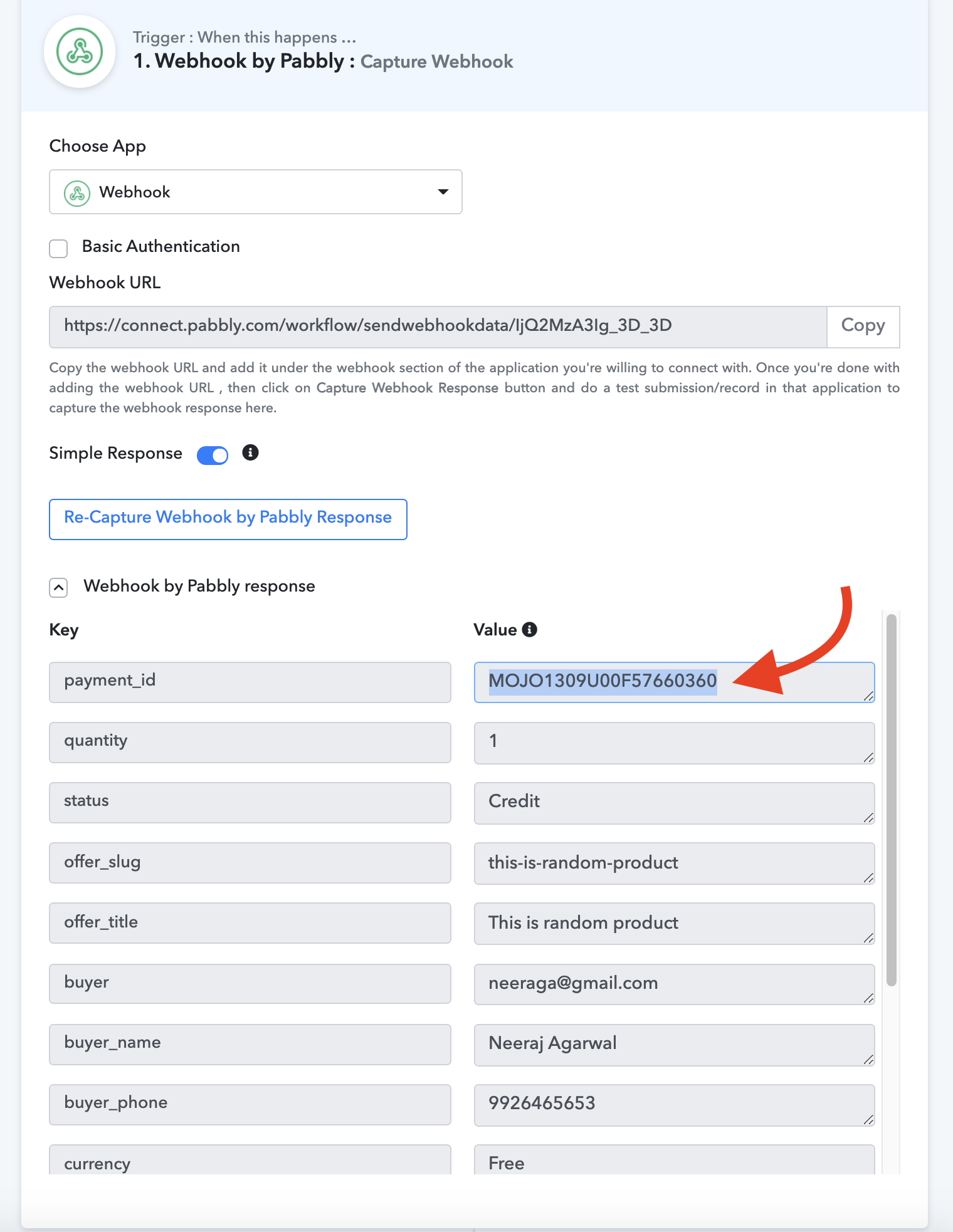Click the resize handle of the payment_id value field
This screenshot has width=953, height=1232.
[x=868, y=696]
